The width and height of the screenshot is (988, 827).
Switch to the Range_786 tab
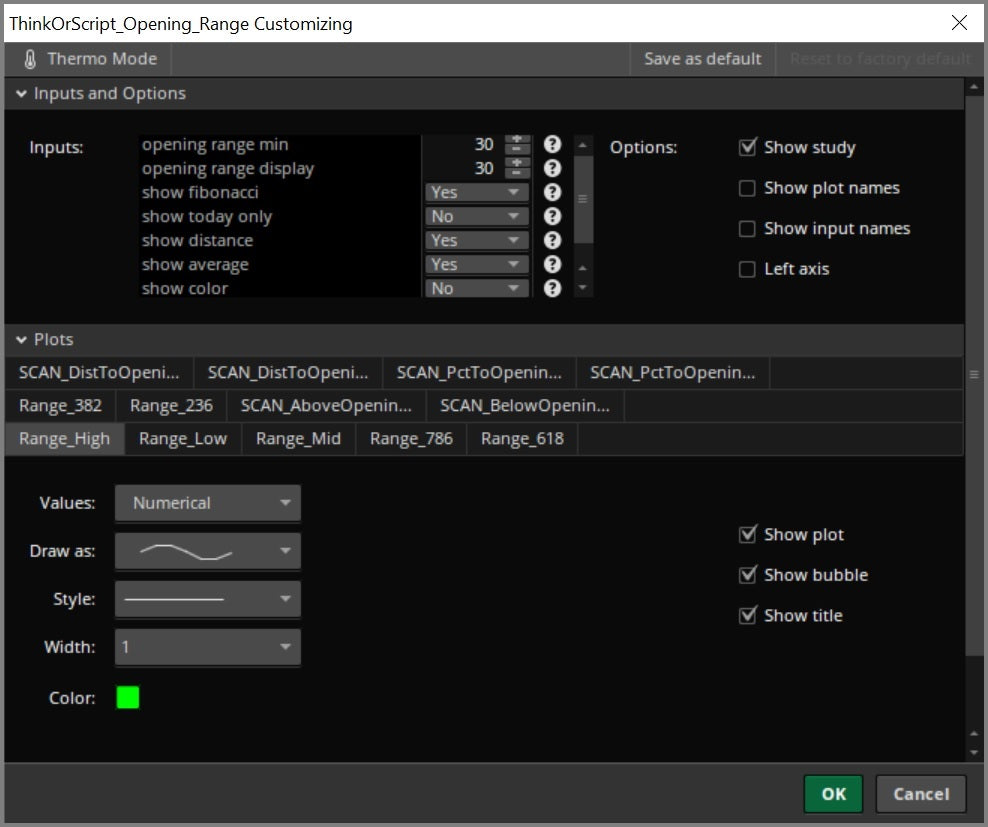(411, 439)
